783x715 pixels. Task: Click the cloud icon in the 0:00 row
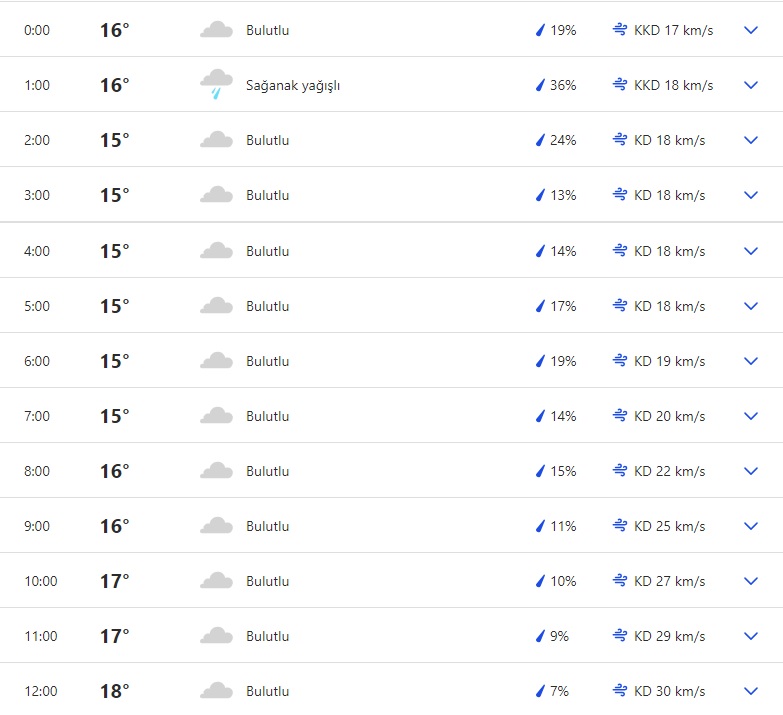(216, 30)
